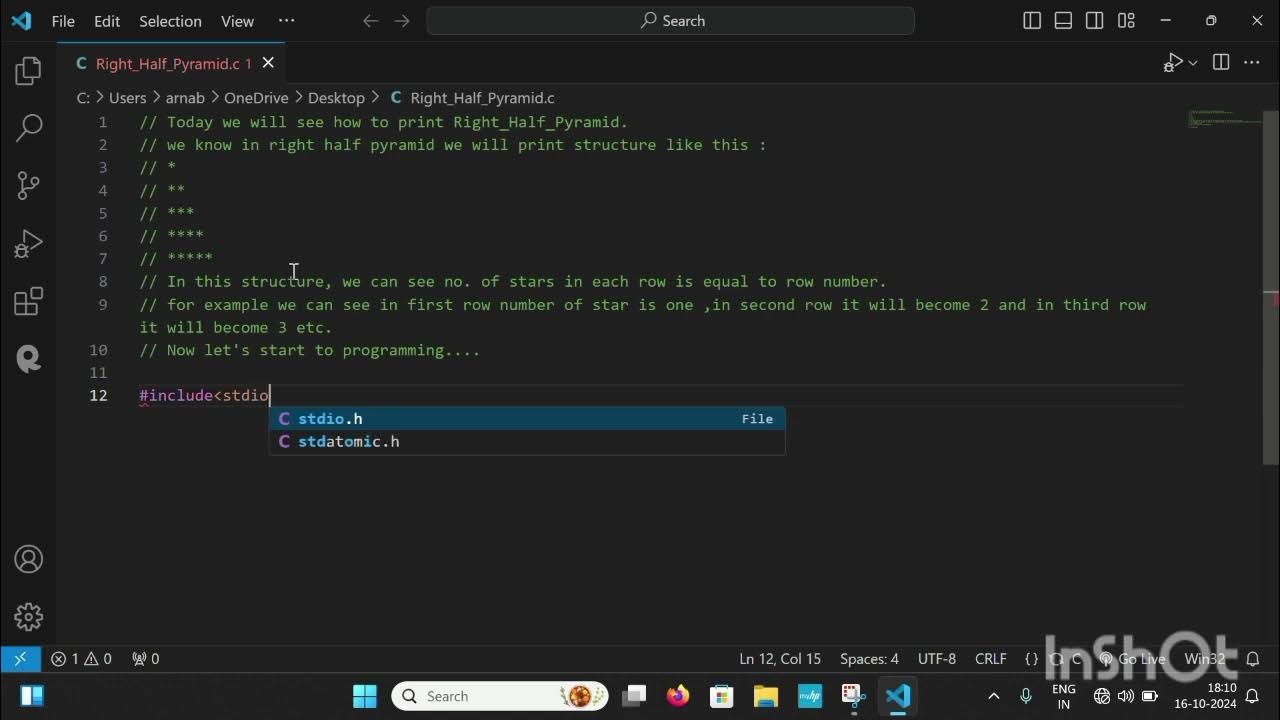Open File Explorer from the taskbar
This screenshot has width=1280, height=720.
point(766,696)
